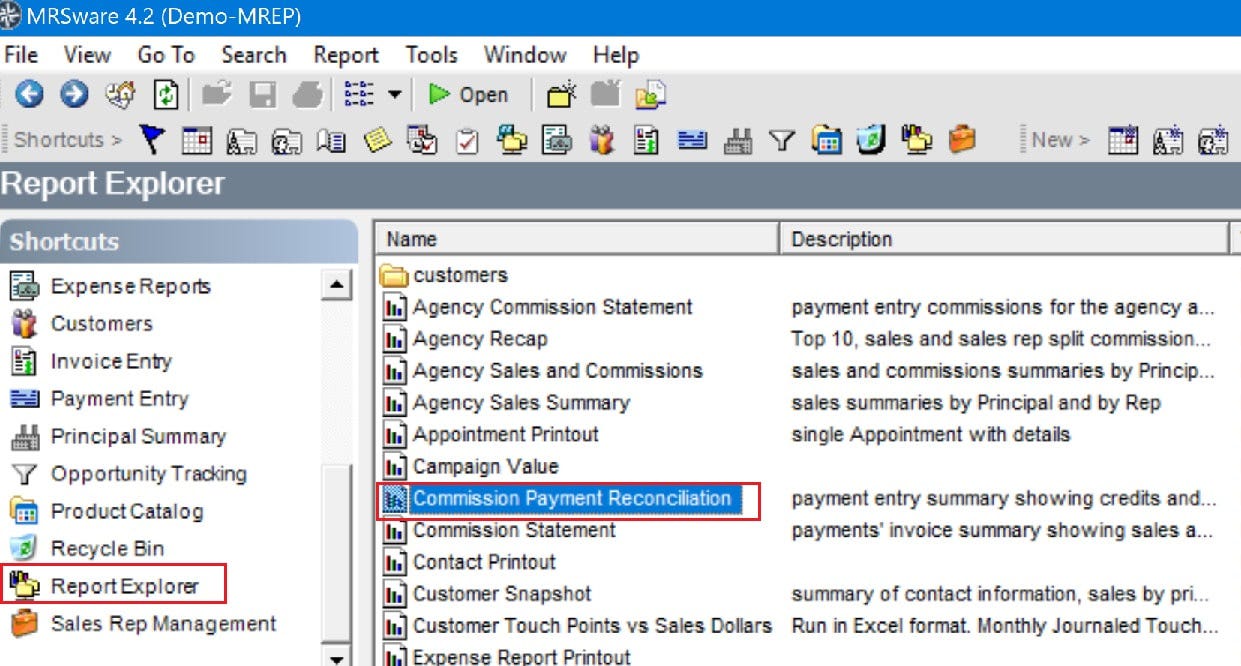Open the View menu
The image size is (1241, 666).
coord(88,55)
